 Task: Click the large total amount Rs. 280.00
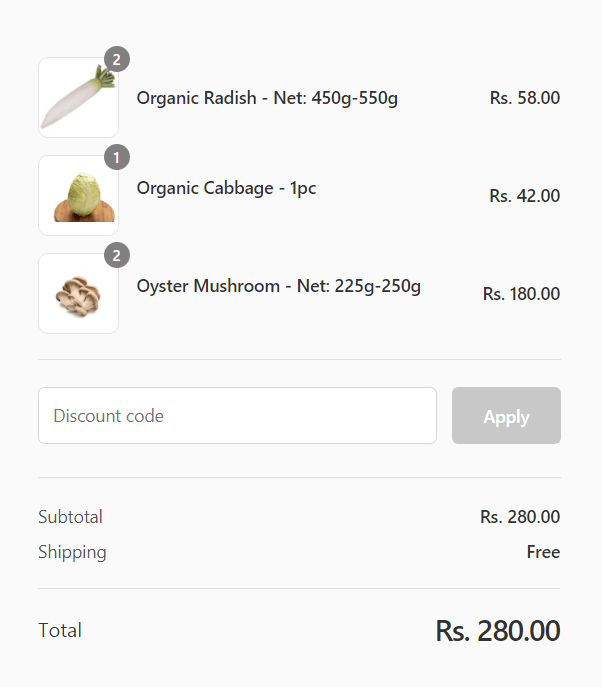497,631
